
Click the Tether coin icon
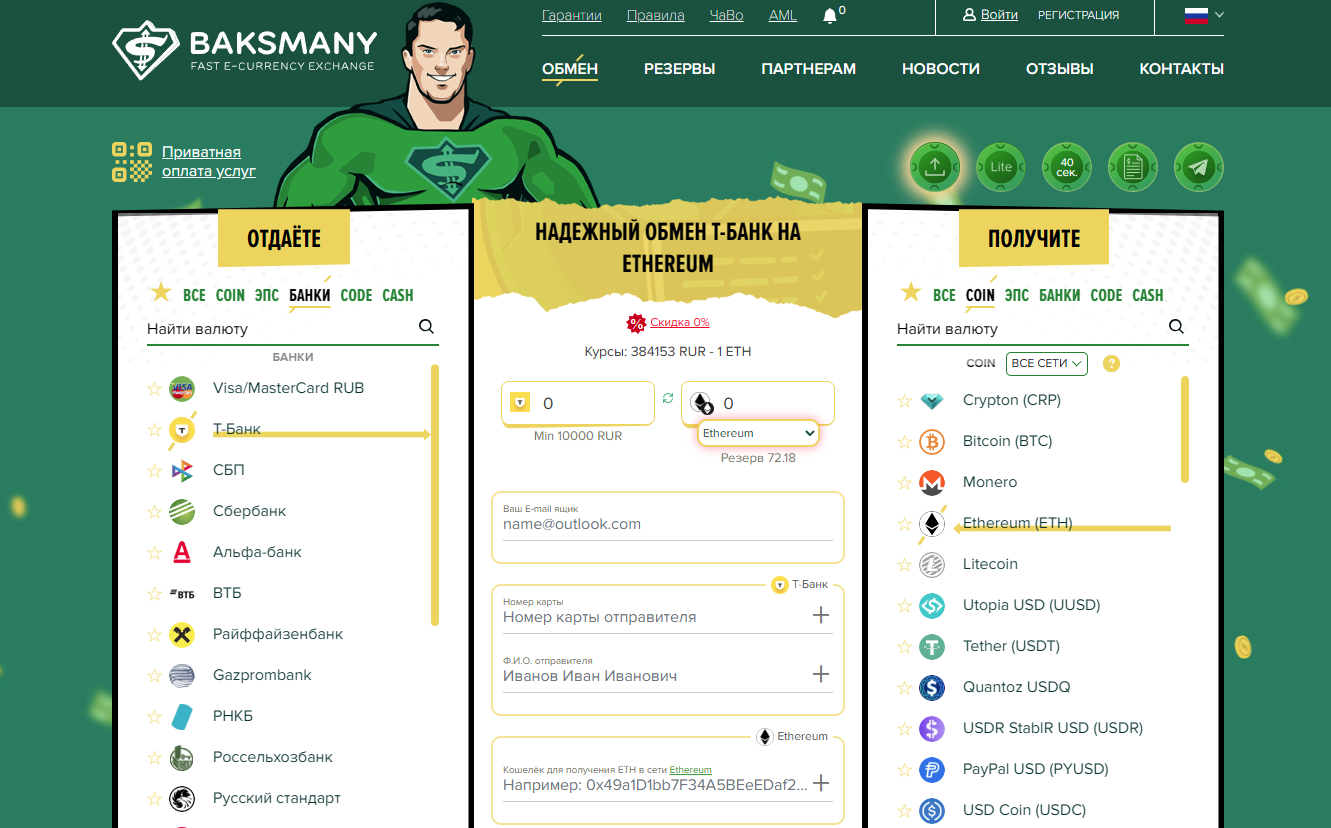[x=932, y=646]
